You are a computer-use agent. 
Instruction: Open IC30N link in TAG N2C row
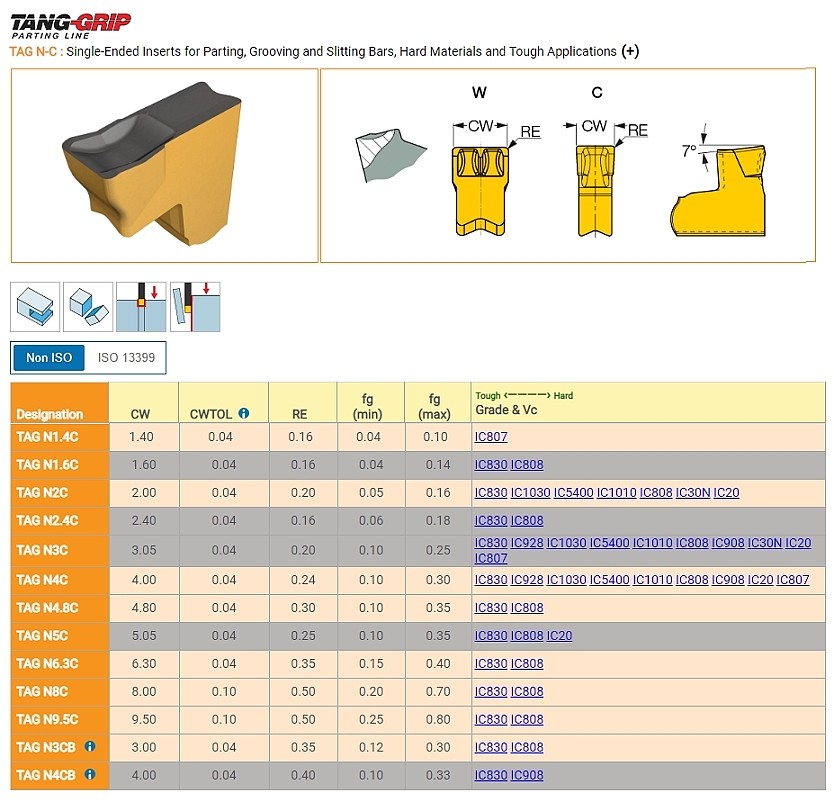tap(693, 493)
